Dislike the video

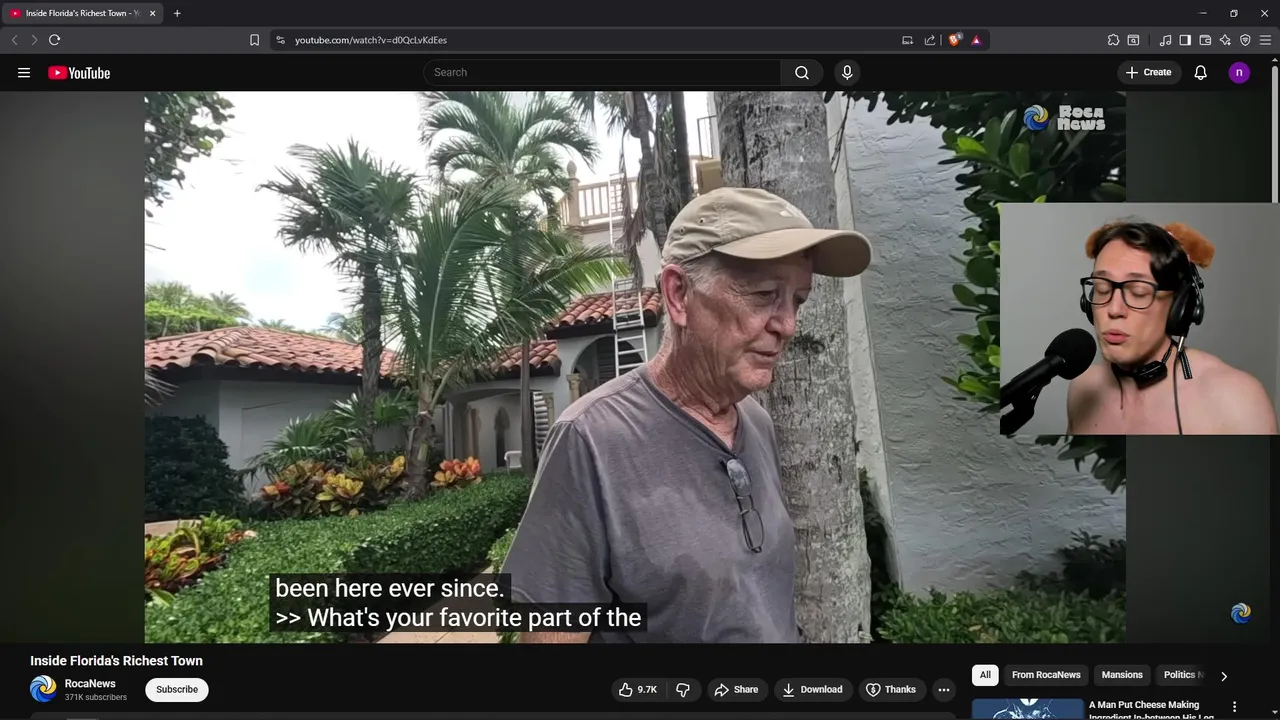tap(683, 689)
